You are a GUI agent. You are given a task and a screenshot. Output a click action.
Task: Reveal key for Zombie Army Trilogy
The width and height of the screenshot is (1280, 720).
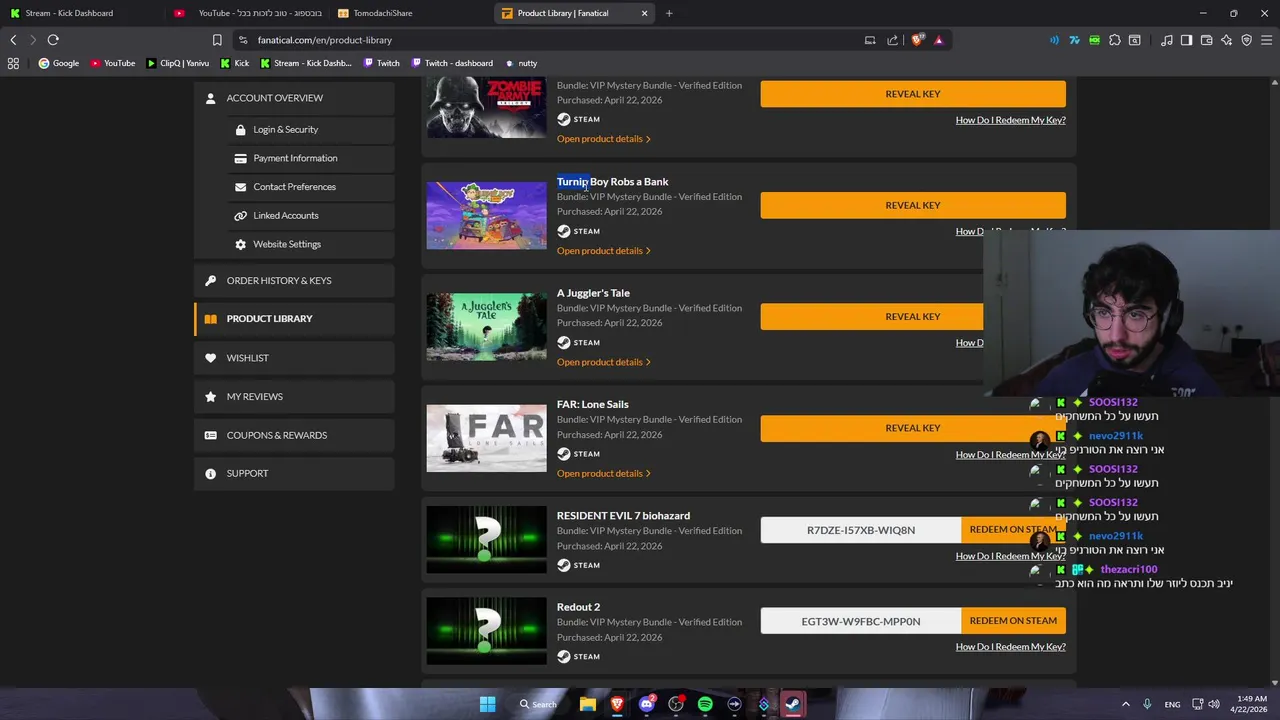point(913,94)
